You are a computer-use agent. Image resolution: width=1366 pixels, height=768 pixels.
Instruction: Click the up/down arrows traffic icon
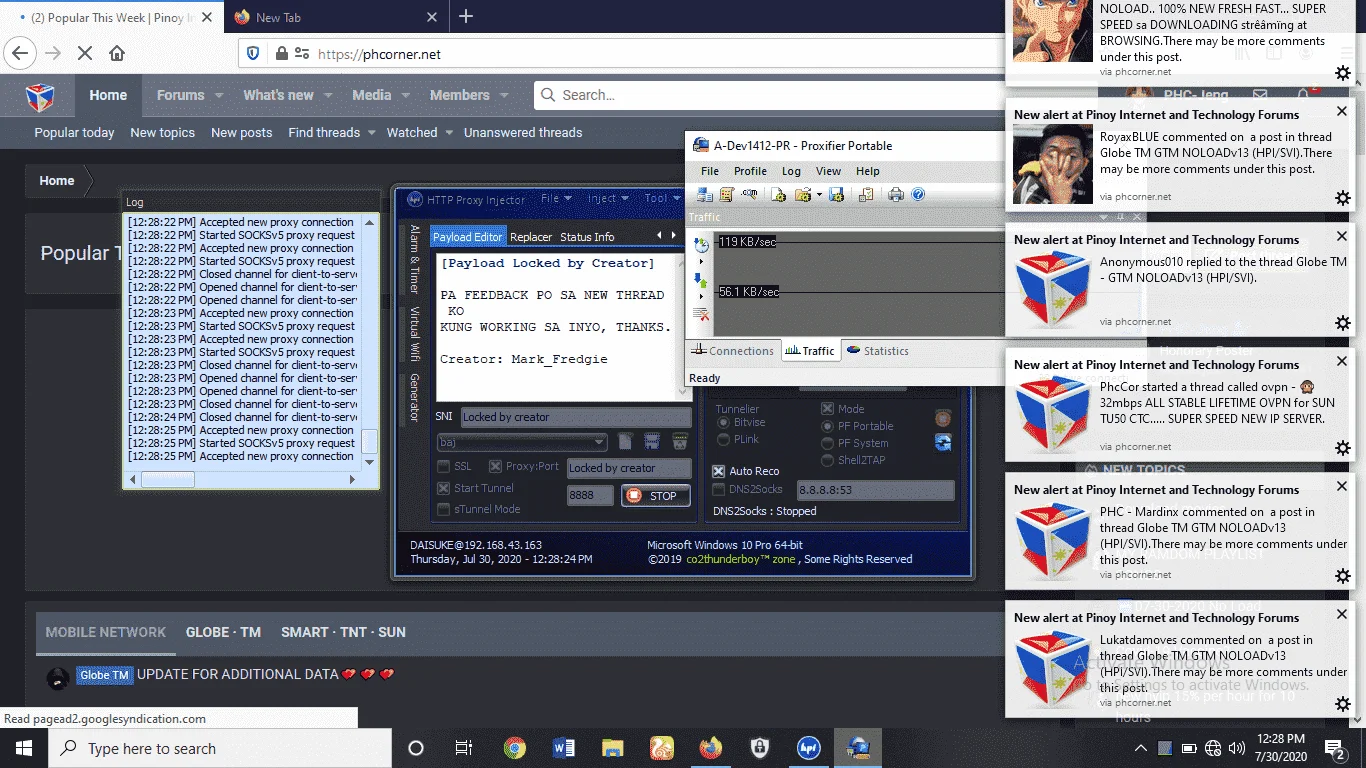click(700, 280)
